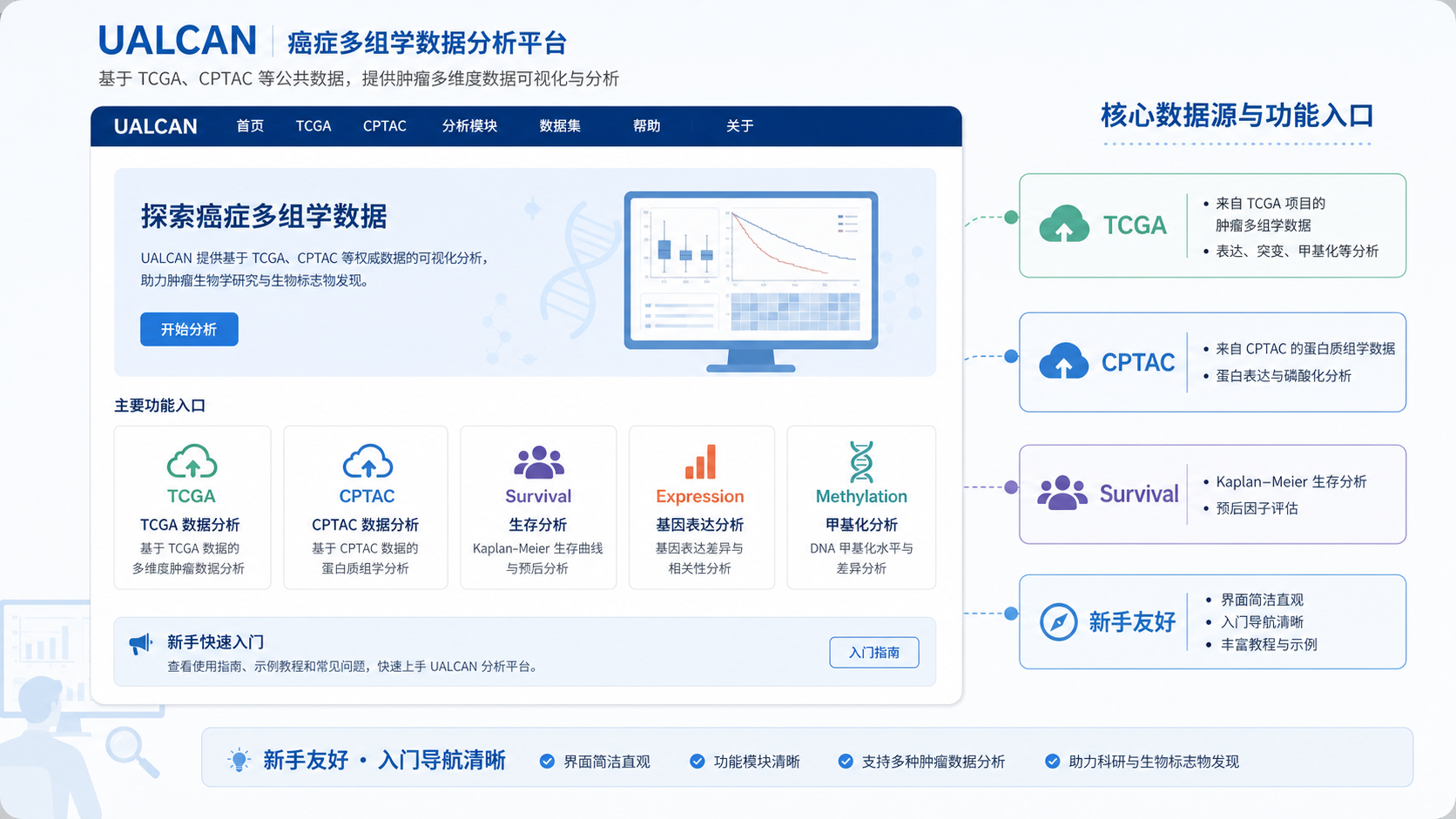Open the 帮助 menu item

click(x=646, y=126)
